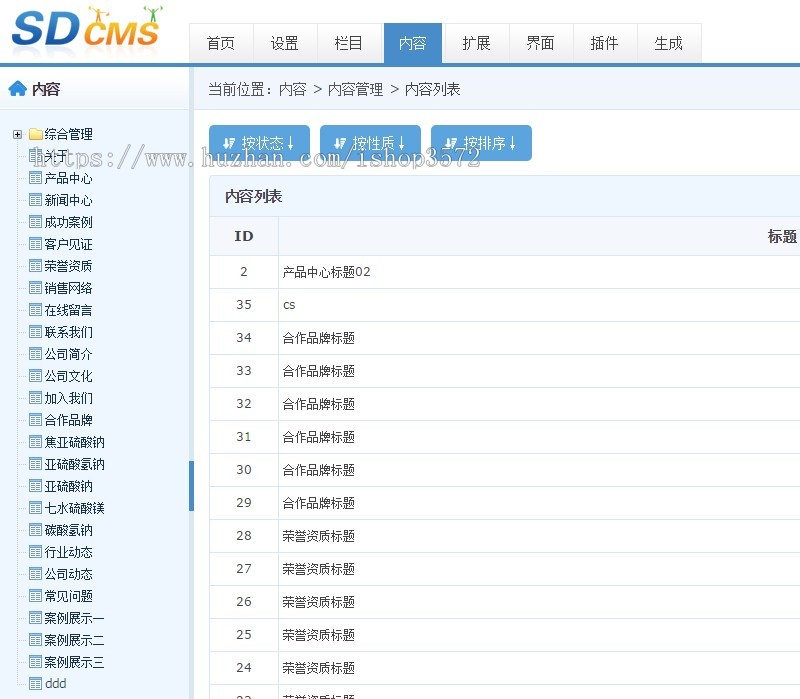800x699 pixels.
Task: Click the ID column header
Action: (242, 236)
